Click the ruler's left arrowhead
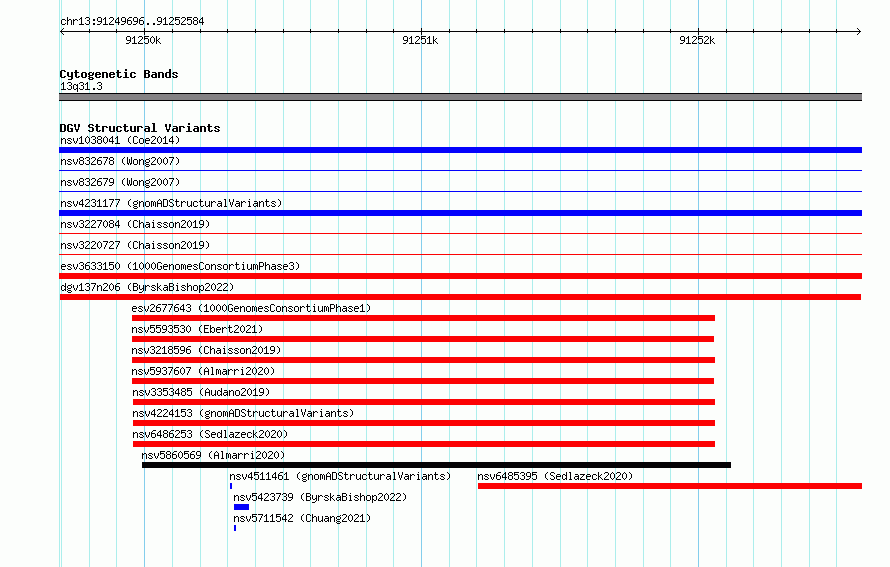The image size is (890, 567). click(x=62, y=31)
